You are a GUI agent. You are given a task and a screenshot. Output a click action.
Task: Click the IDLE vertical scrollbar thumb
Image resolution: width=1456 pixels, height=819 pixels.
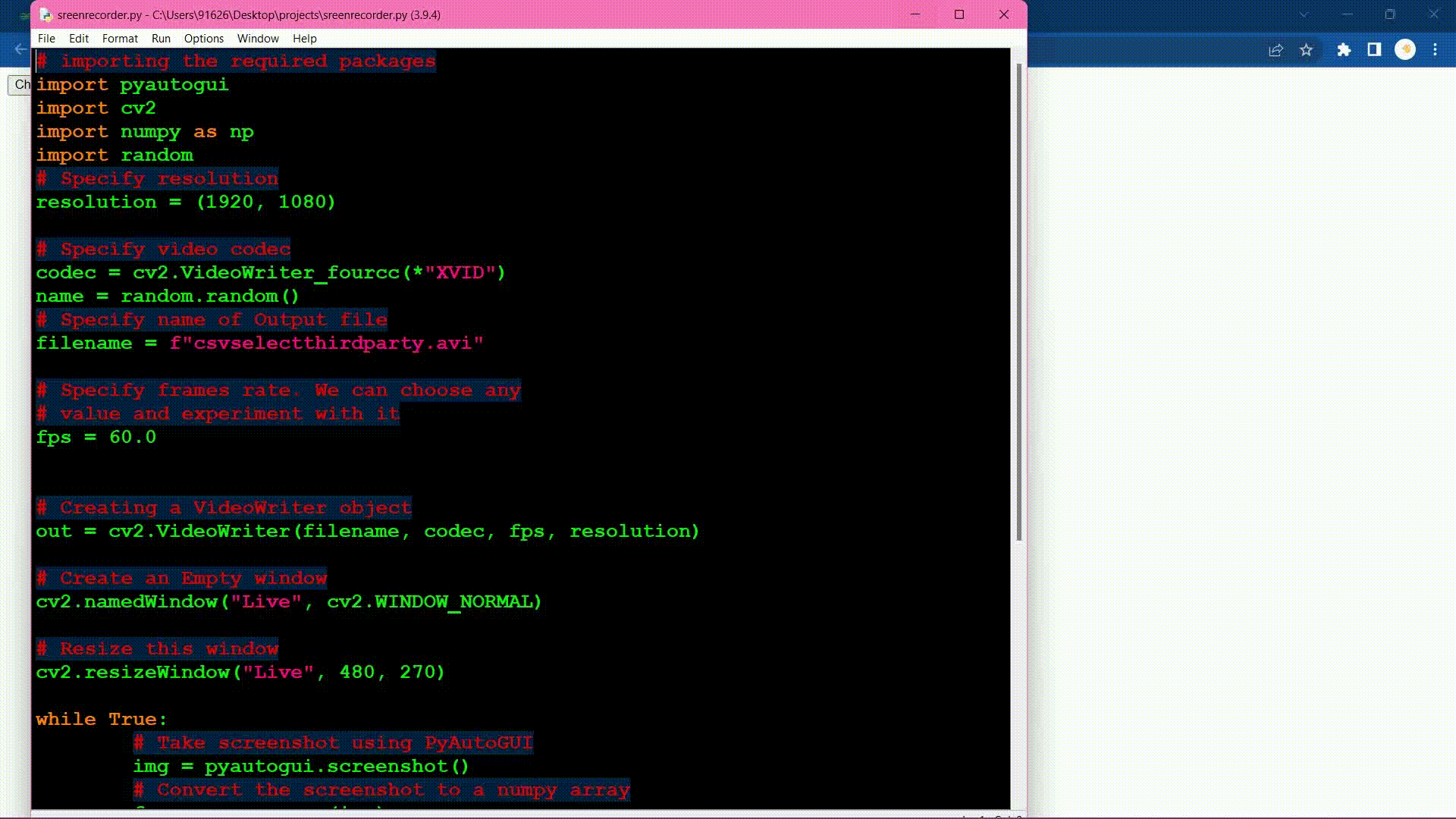[x=1018, y=303]
